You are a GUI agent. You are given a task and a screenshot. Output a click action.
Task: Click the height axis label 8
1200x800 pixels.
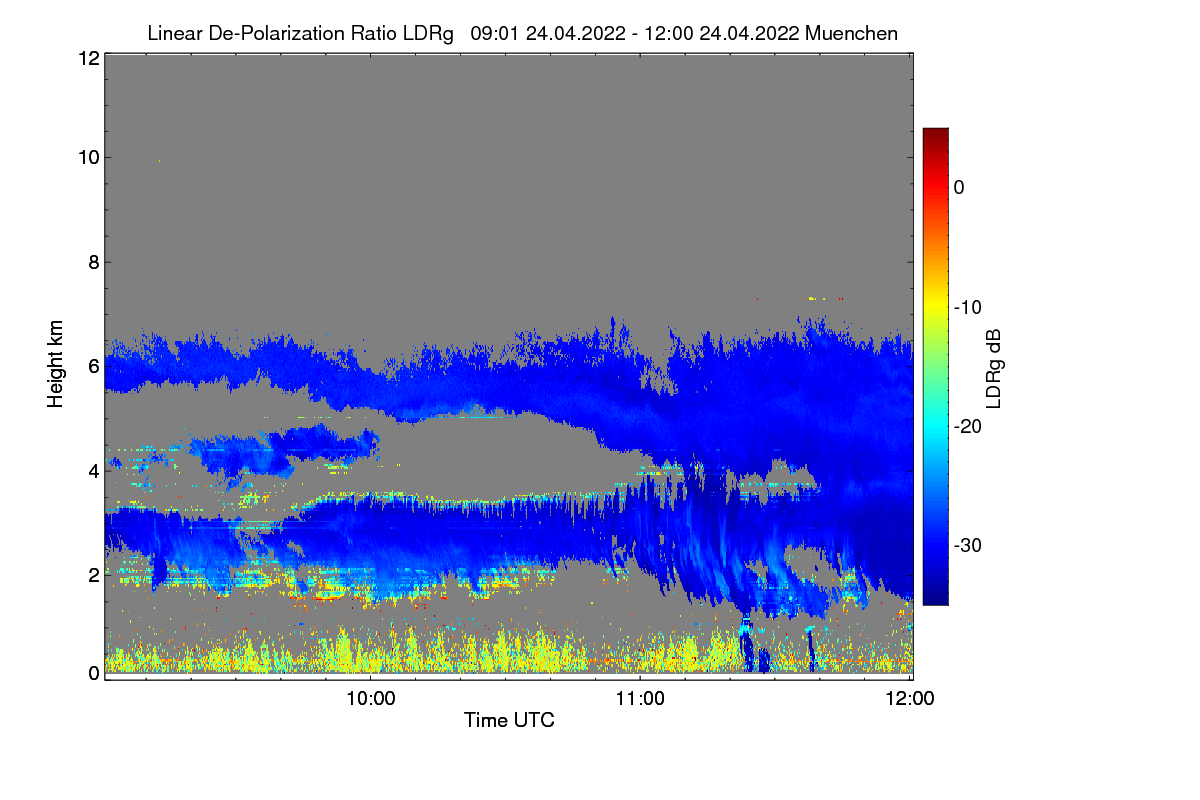coord(93,263)
